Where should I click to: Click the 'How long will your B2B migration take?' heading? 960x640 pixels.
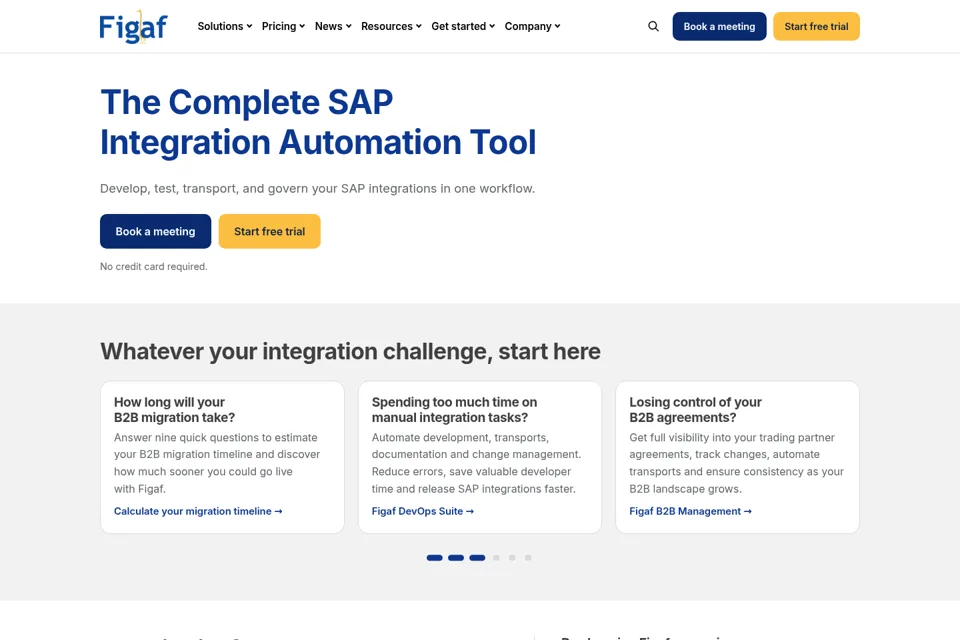[174, 410]
